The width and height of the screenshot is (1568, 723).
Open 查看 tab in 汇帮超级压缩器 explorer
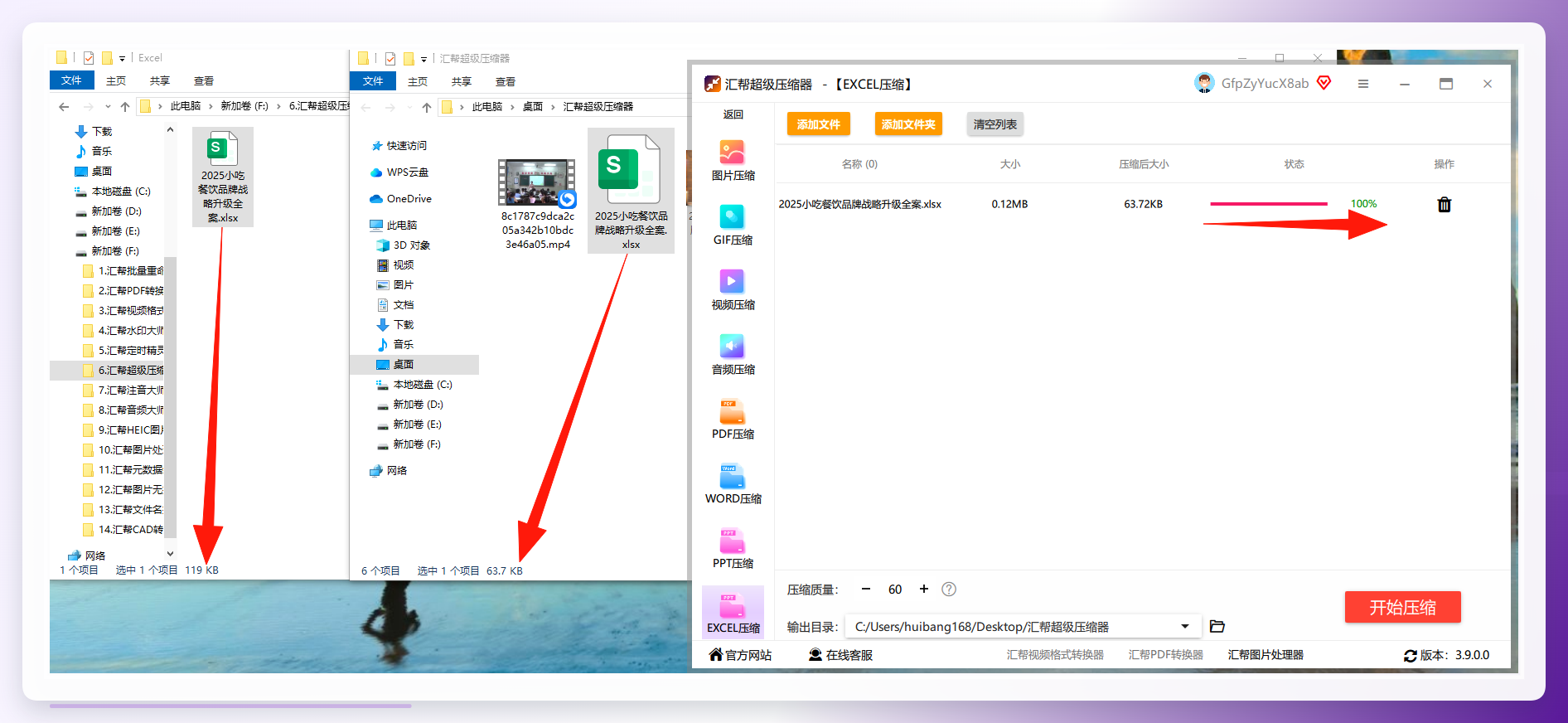point(506,81)
